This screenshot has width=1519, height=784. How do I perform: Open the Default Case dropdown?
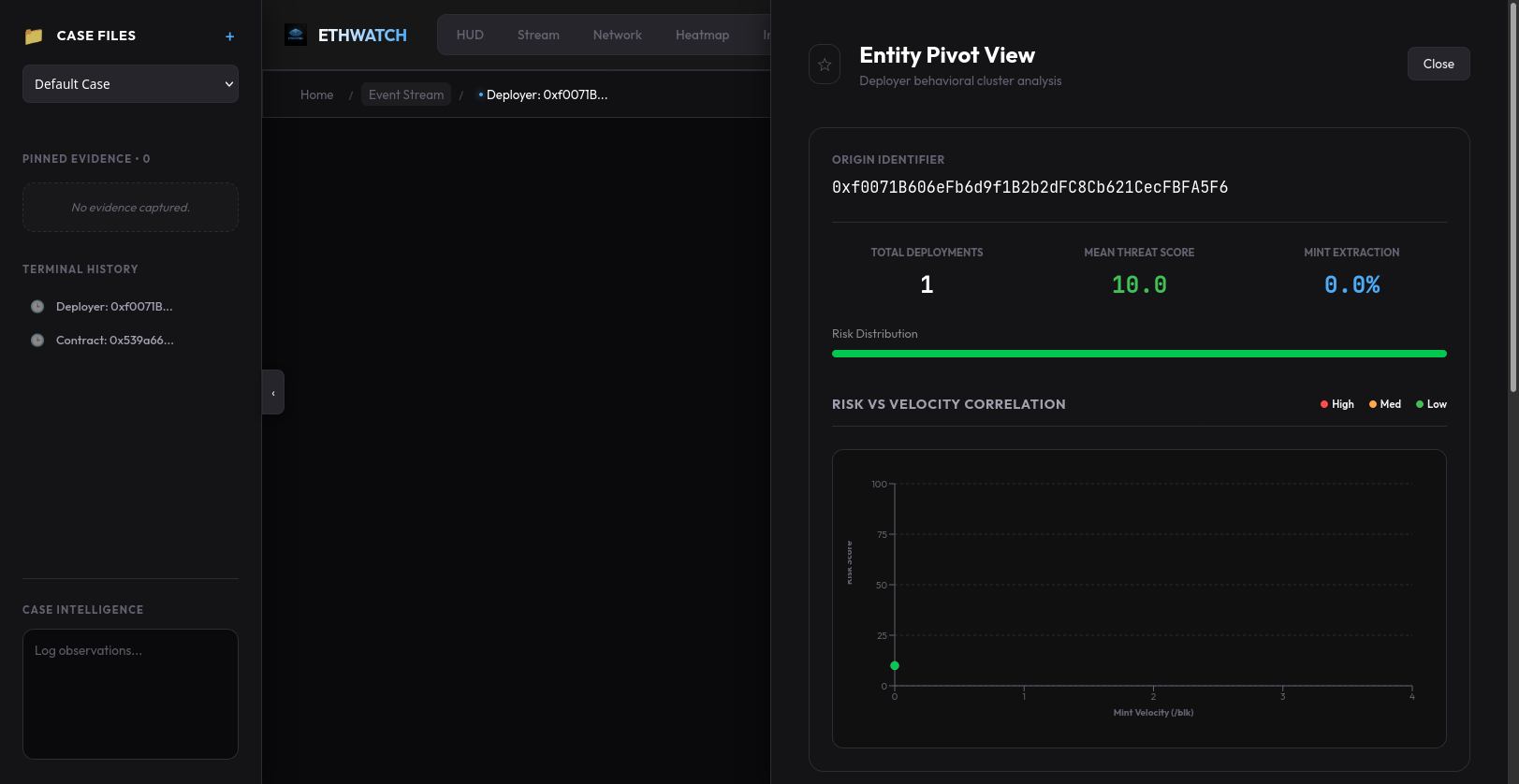pyautogui.click(x=130, y=84)
